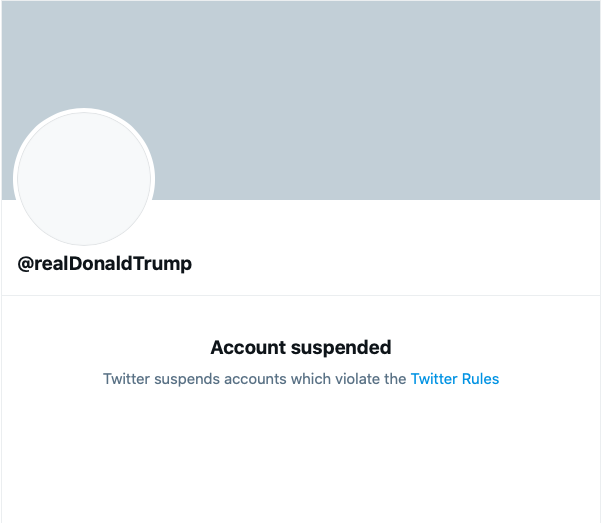Click the "Trump" part of the handle

(x=166, y=264)
